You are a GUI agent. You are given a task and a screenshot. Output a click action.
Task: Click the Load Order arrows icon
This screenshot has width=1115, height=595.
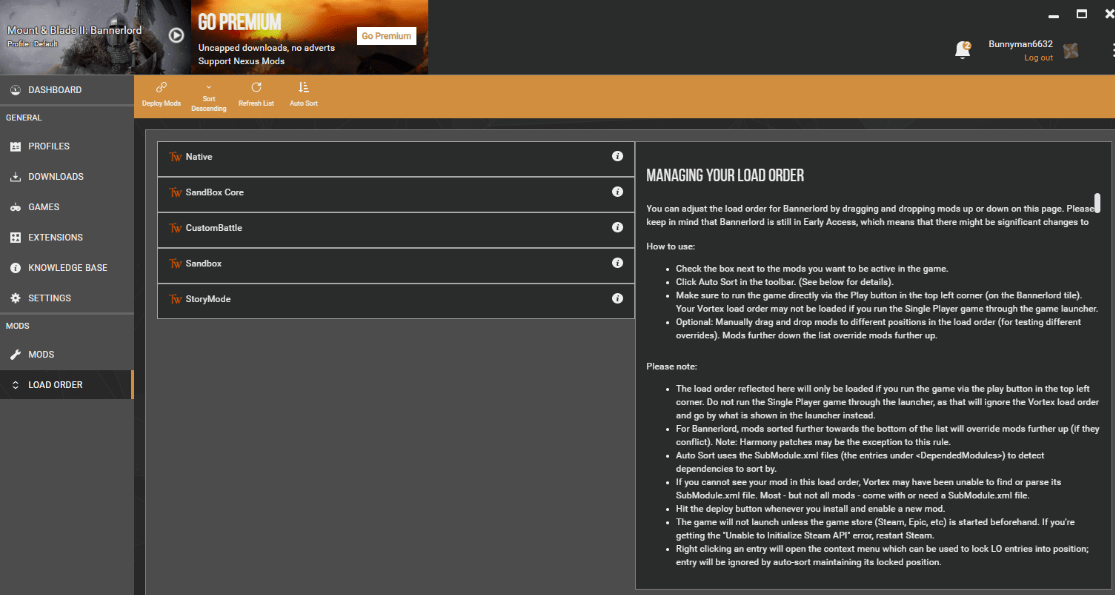16,385
